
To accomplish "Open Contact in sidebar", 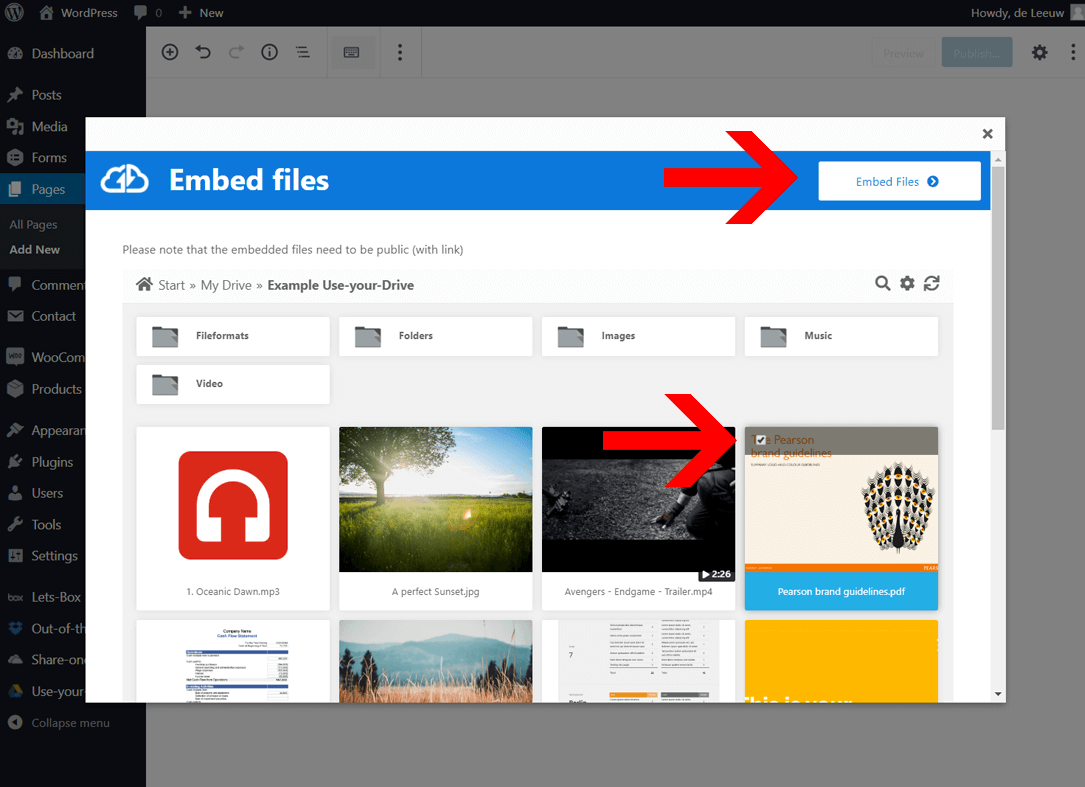I will (42, 316).
